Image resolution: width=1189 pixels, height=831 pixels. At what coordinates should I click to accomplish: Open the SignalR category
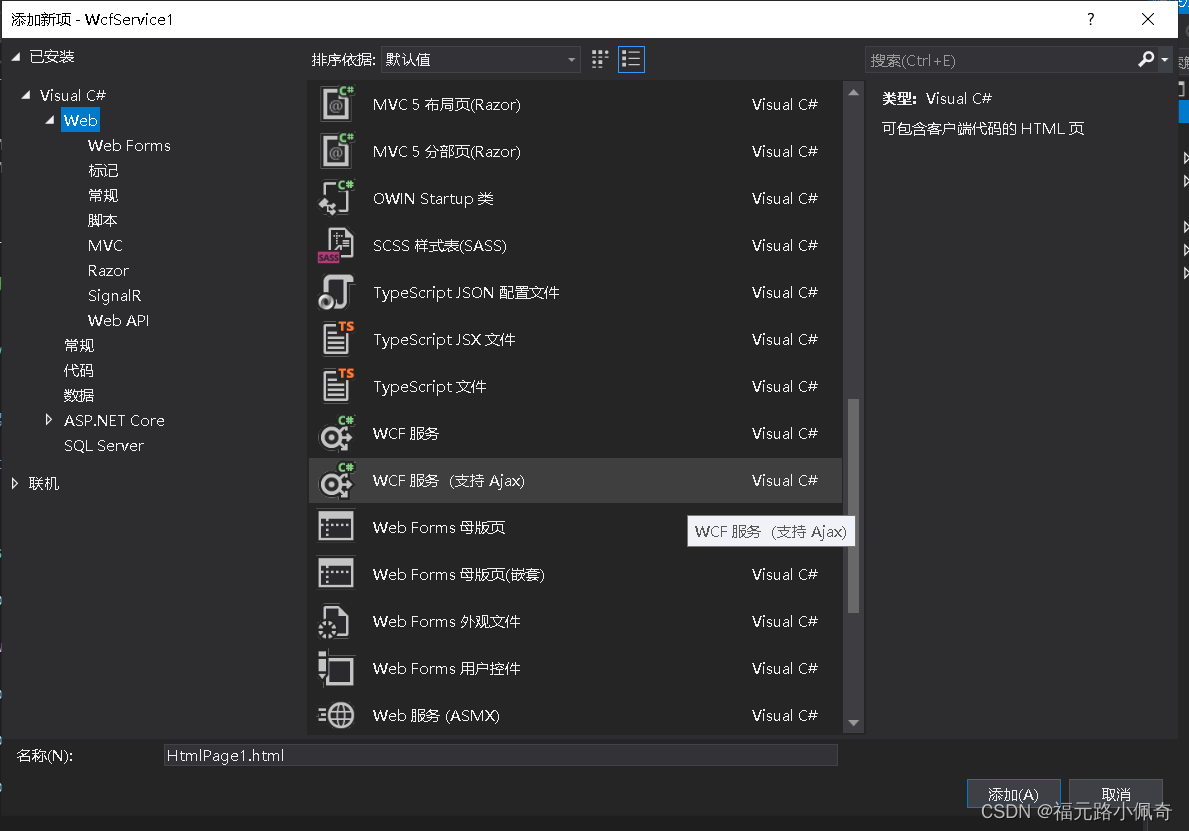pyautogui.click(x=114, y=295)
